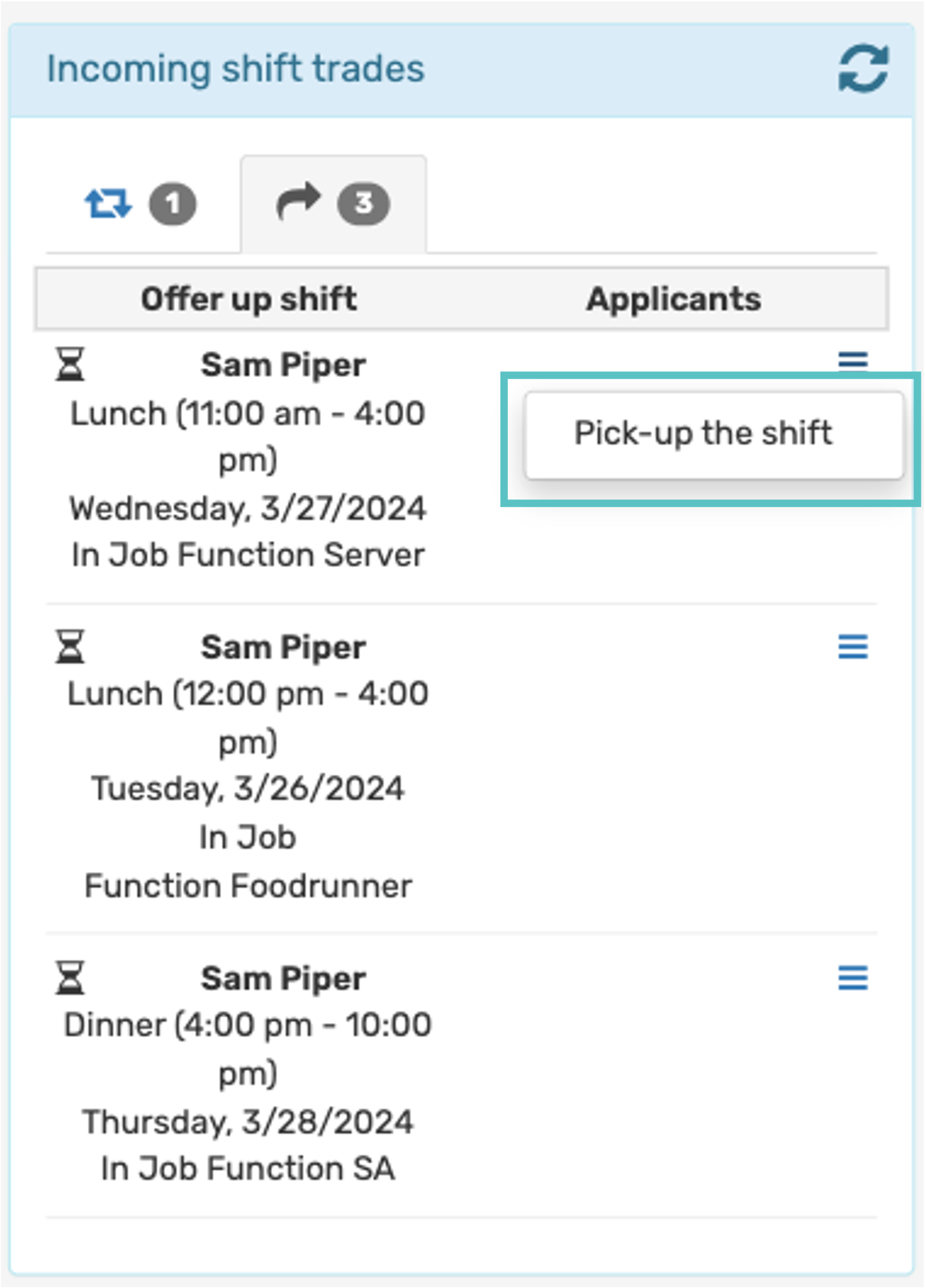Switch to the shift swap tab
This screenshot has height=1288, width=925.
108,204
